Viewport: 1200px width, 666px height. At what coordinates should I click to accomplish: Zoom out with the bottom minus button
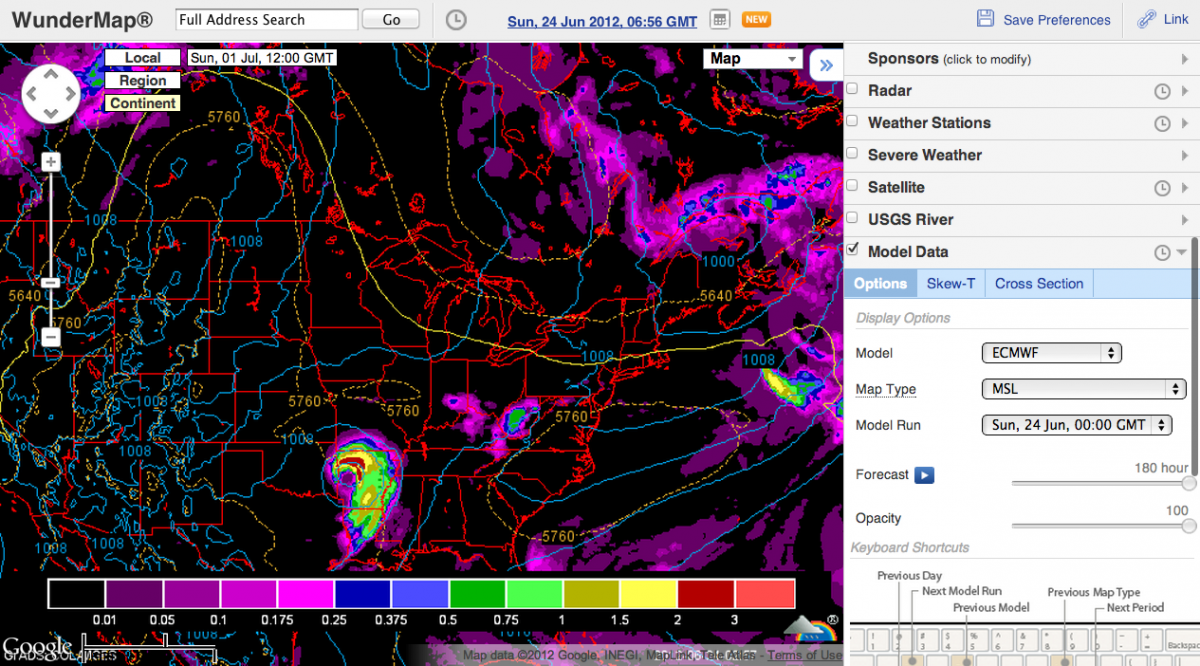(x=51, y=338)
